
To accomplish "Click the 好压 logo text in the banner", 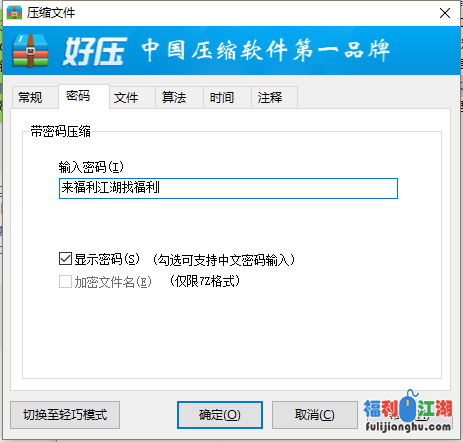I will pyautogui.click(x=95, y=51).
